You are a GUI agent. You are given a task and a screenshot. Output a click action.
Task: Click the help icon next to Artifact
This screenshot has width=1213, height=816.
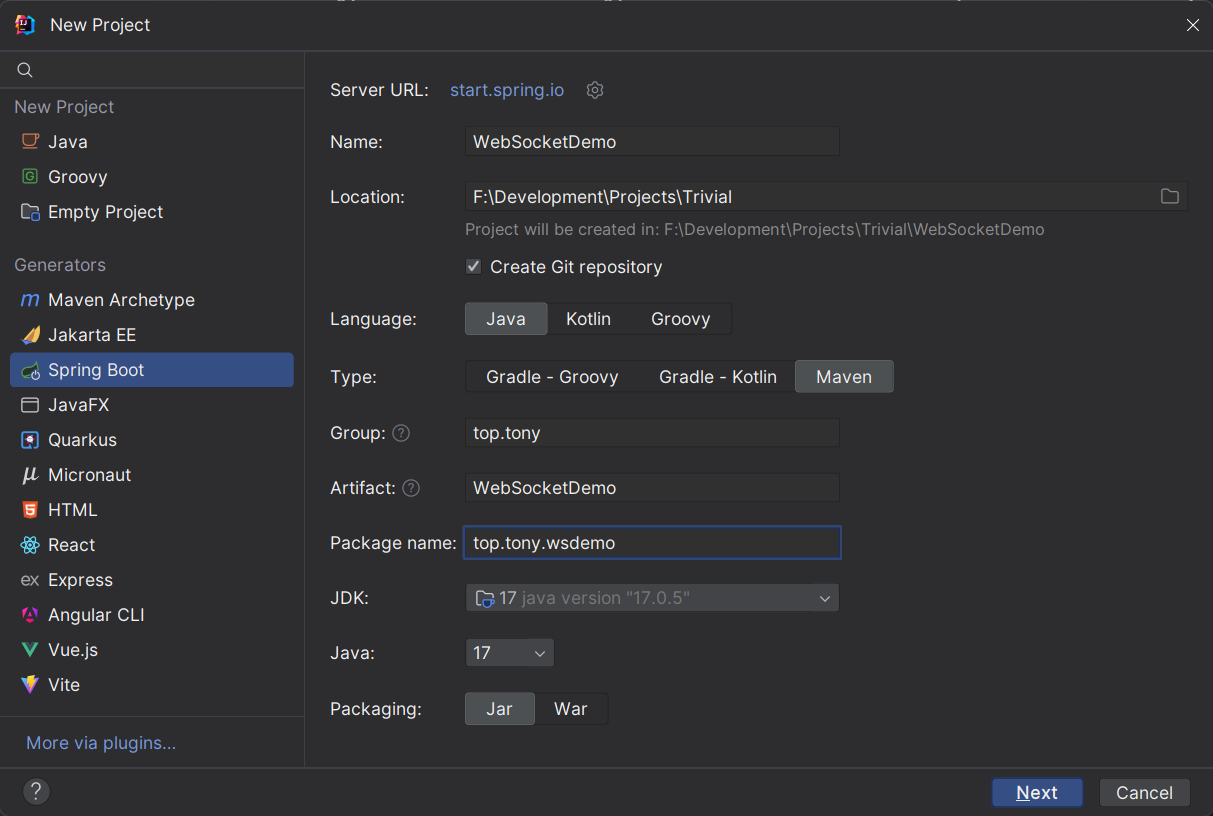(x=411, y=488)
